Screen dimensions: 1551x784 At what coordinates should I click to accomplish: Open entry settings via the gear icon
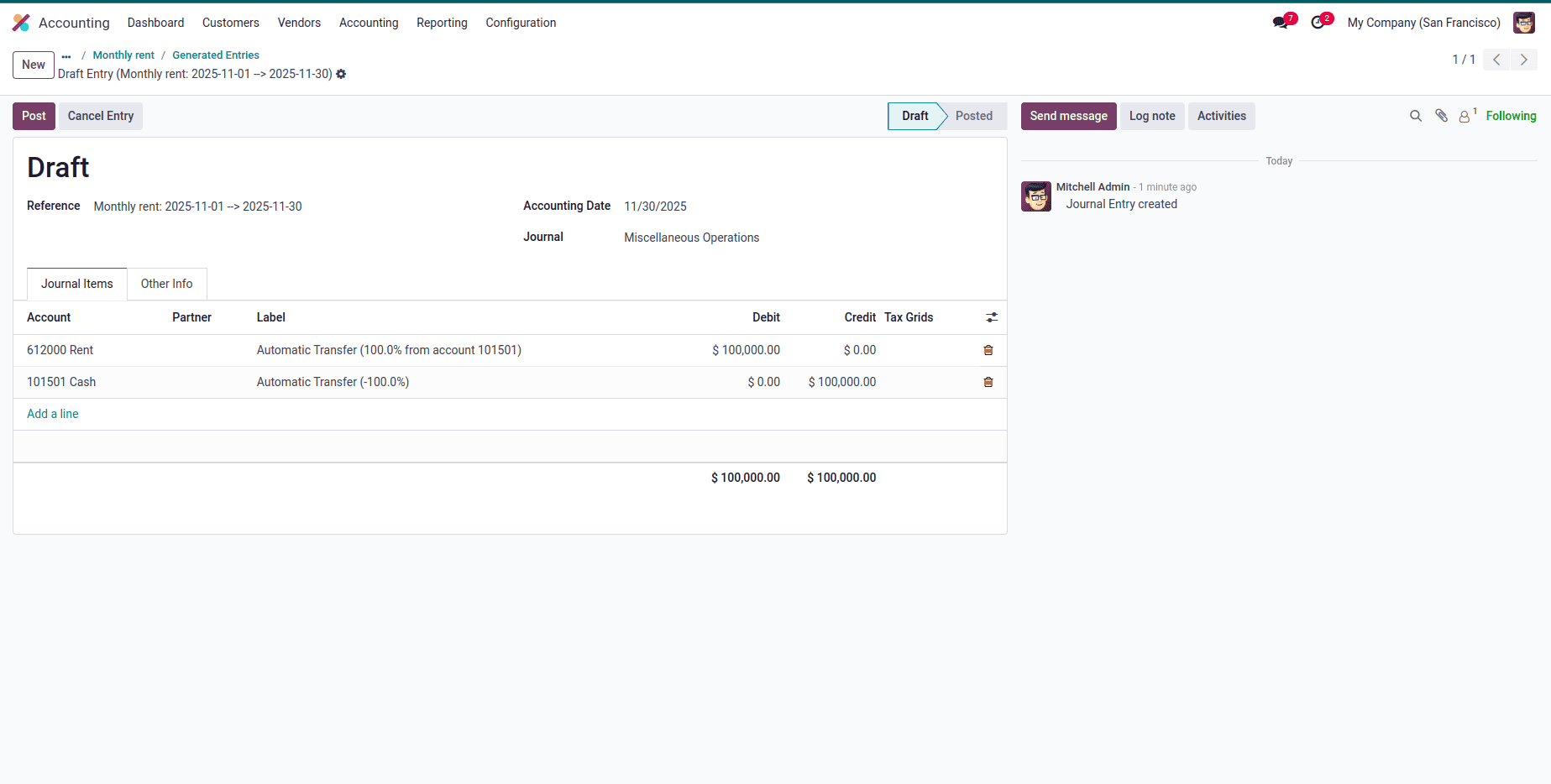pyautogui.click(x=341, y=74)
